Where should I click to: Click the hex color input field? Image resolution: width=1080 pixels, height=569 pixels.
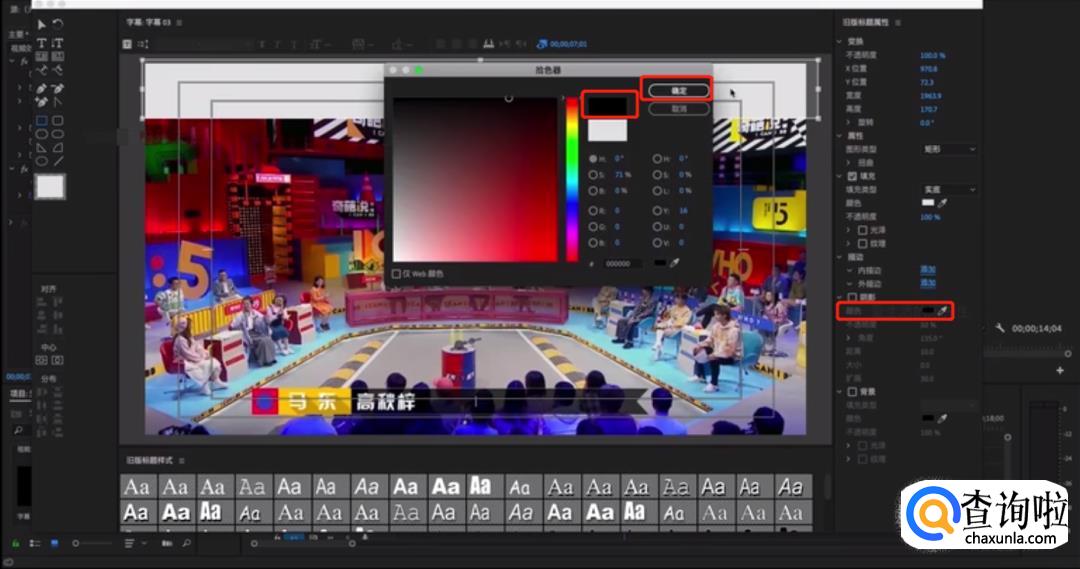click(622, 264)
